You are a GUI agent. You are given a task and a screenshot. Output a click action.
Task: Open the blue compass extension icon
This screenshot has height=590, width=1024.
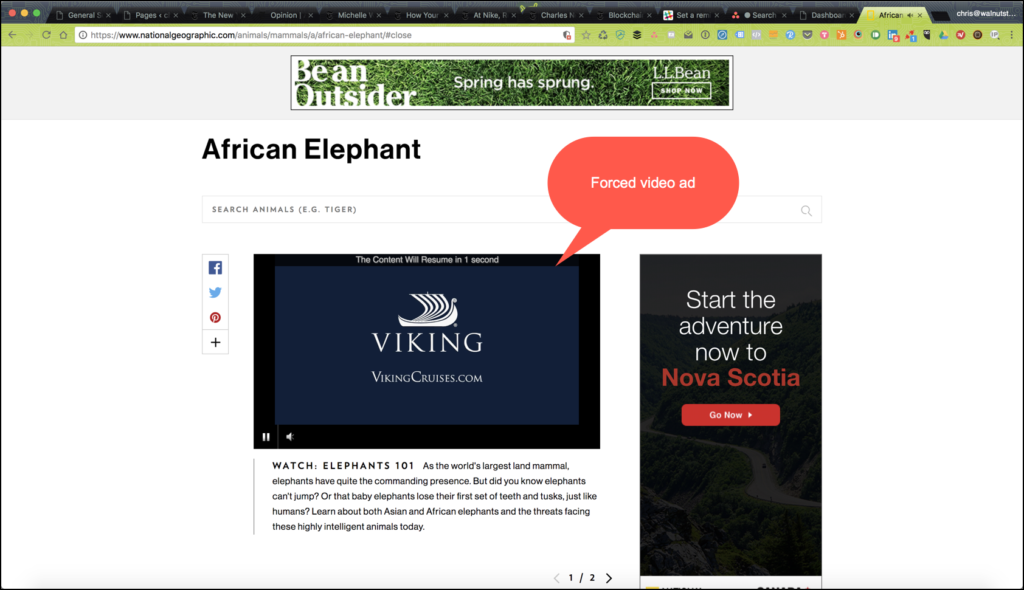(x=722, y=35)
